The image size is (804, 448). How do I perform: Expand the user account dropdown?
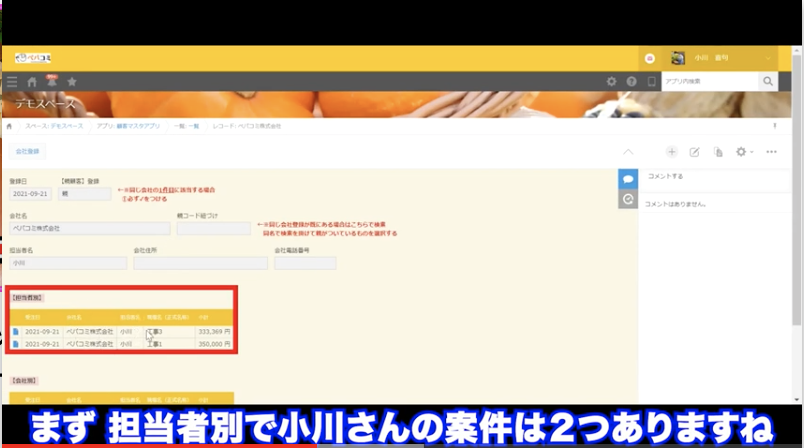point(768,58)
